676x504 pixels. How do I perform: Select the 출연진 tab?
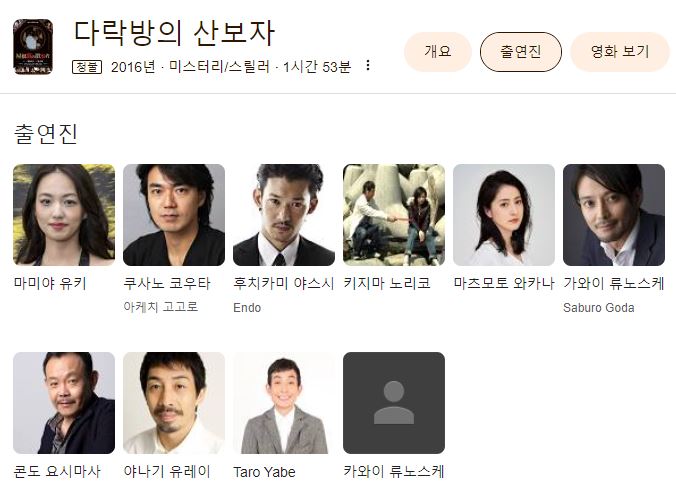click(x=521, y=52)
